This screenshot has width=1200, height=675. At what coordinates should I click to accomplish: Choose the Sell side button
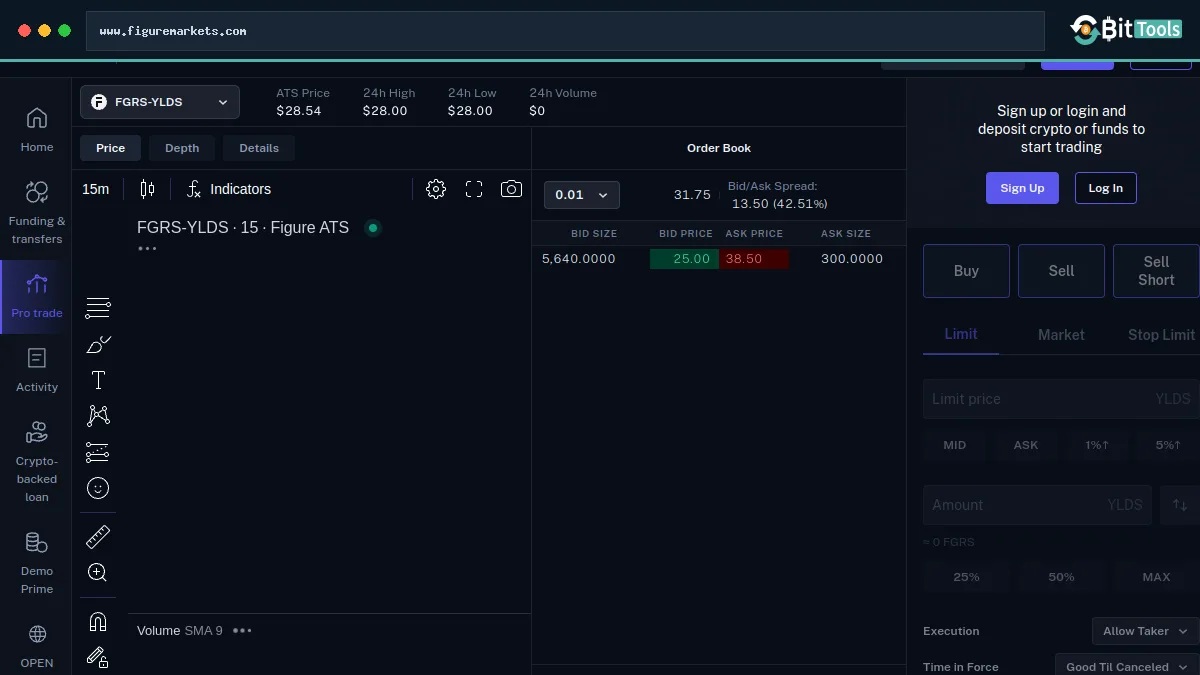[1061, 271]
